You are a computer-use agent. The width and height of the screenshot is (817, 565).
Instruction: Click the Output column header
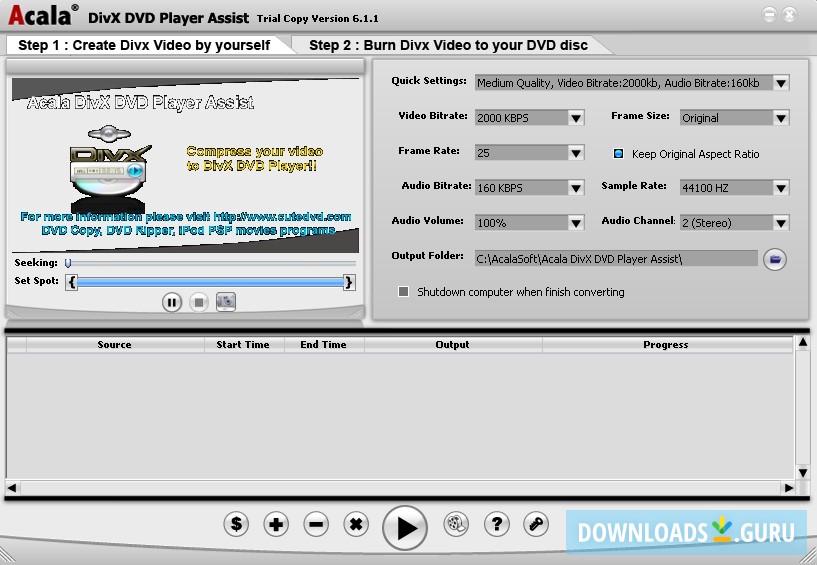click(453, 345)
